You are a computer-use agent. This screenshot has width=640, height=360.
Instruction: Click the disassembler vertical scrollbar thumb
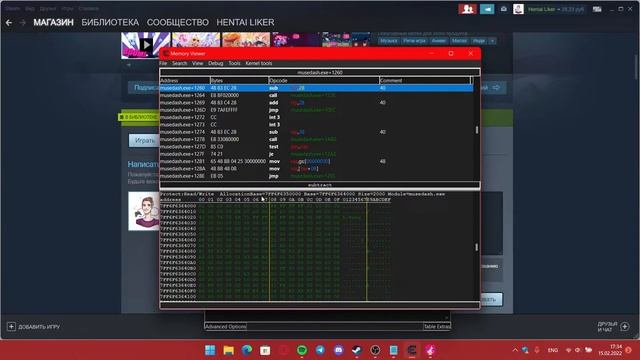(x=476, y=130)
